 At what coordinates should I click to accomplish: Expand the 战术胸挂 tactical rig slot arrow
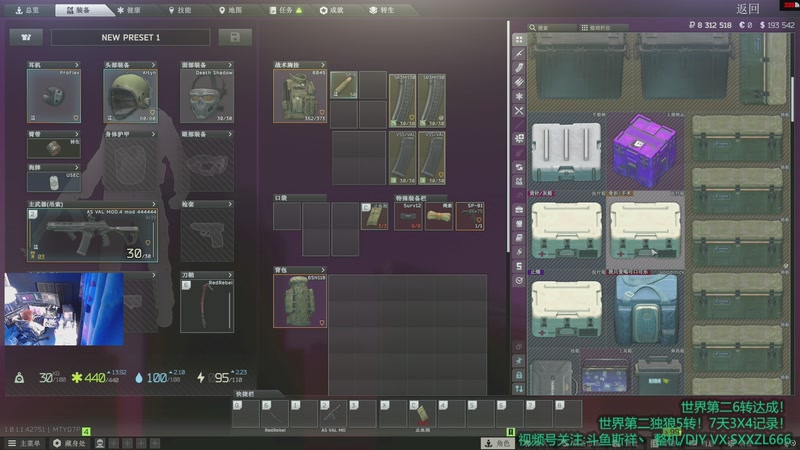(322, 65)
